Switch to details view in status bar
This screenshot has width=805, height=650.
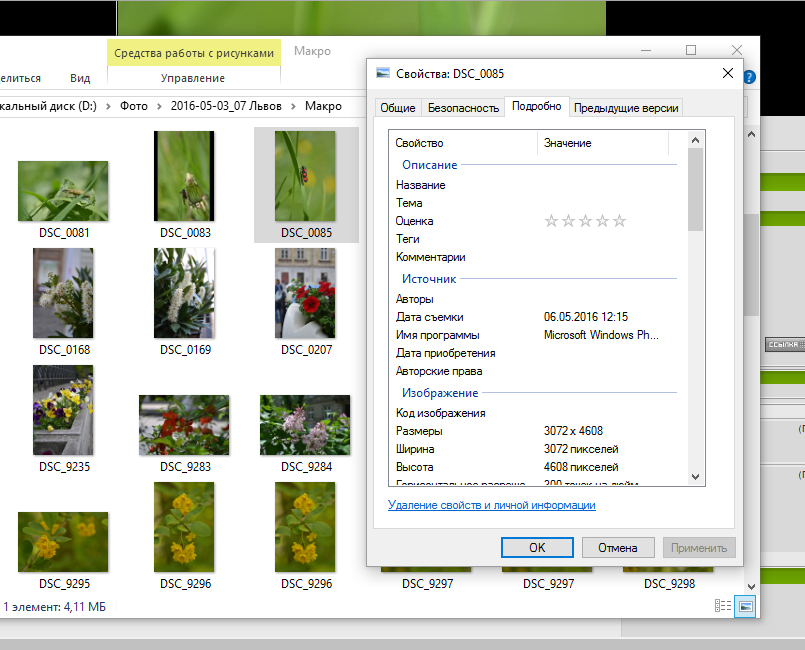(723, 606)
